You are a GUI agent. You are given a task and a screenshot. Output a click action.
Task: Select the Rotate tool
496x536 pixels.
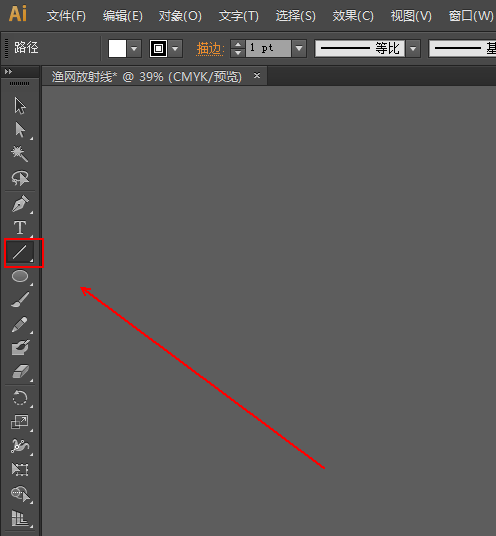tap(20, 398)
